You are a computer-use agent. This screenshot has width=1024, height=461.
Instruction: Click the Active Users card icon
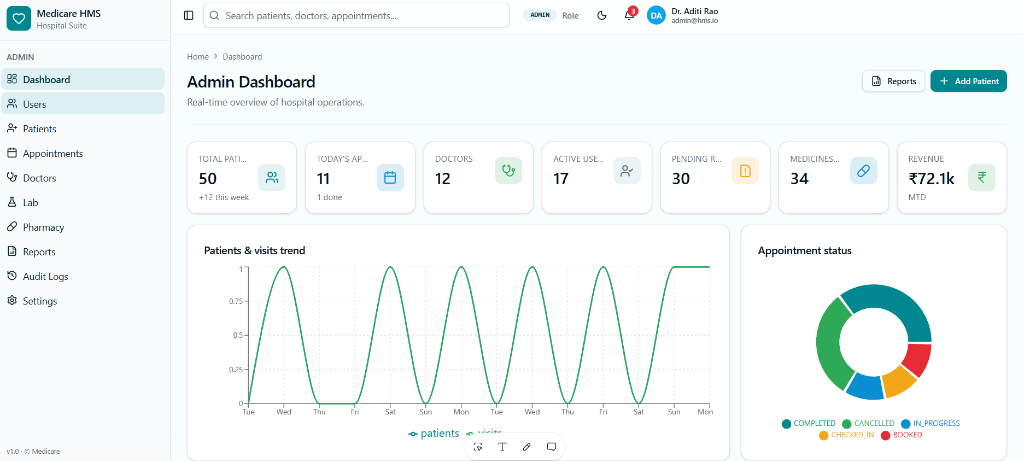(627, 170)
